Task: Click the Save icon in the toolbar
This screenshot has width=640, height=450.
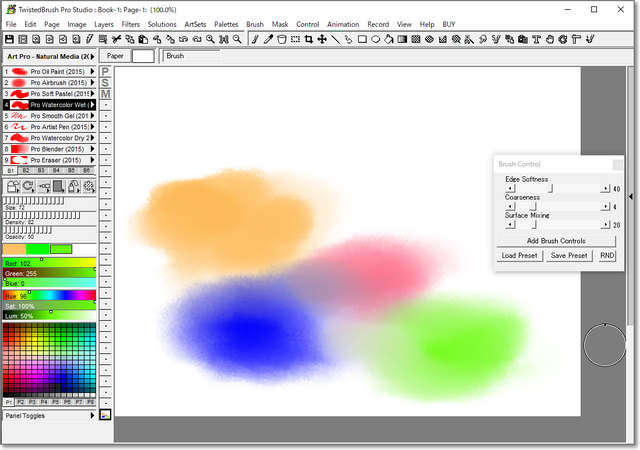Action: pos(9,39)
